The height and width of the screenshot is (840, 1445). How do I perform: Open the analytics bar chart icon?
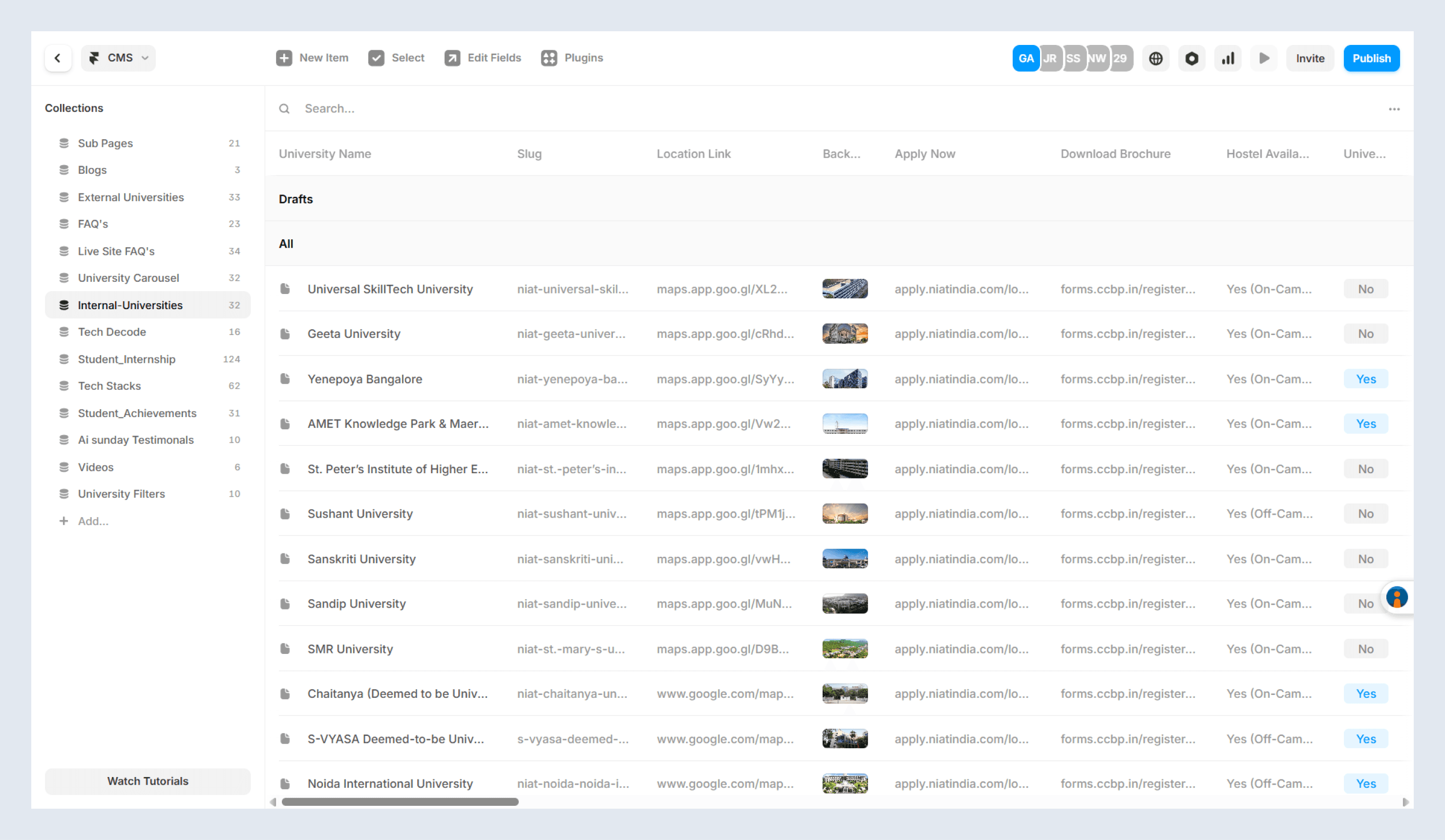click(1228, 59)
